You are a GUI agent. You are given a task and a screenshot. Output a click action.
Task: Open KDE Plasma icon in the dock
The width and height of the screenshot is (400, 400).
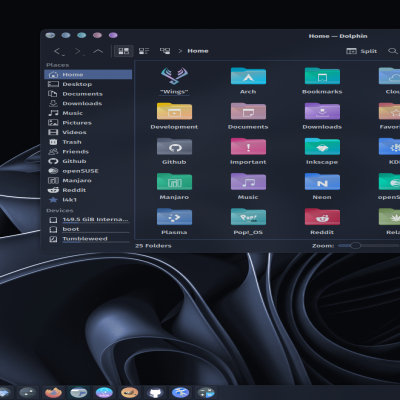pyautogui.click(x=180, y=392)
